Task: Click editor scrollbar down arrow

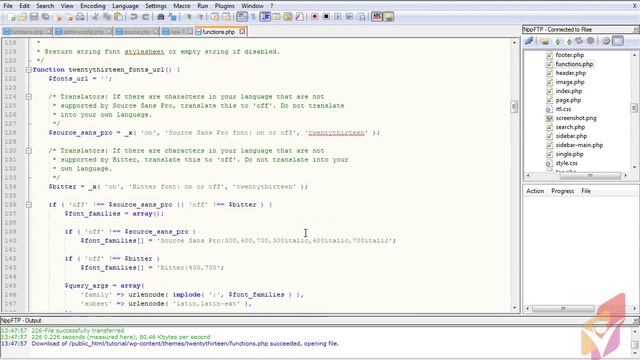Action: (x=514, y=308)
